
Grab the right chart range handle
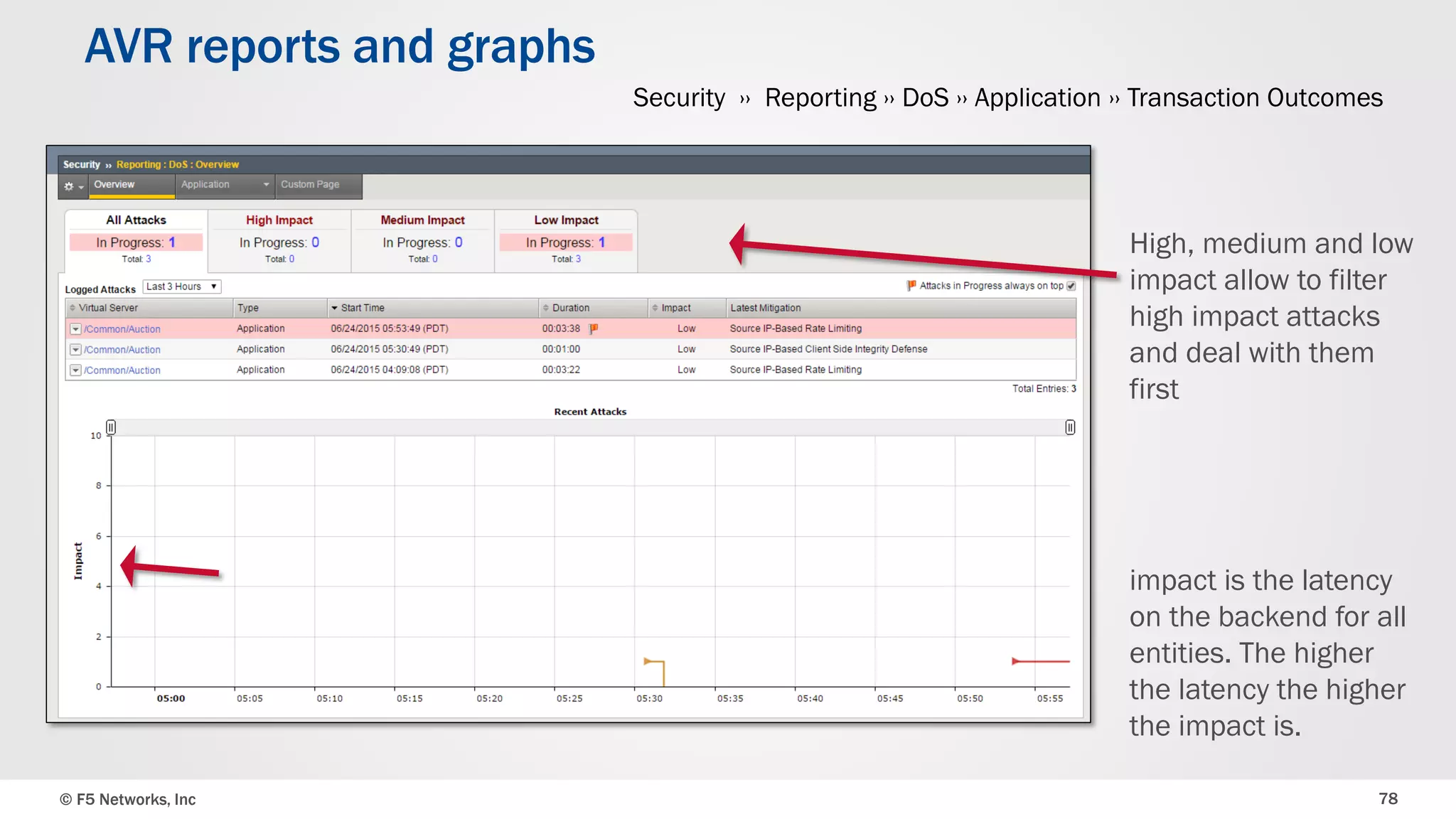[1070, 427]
